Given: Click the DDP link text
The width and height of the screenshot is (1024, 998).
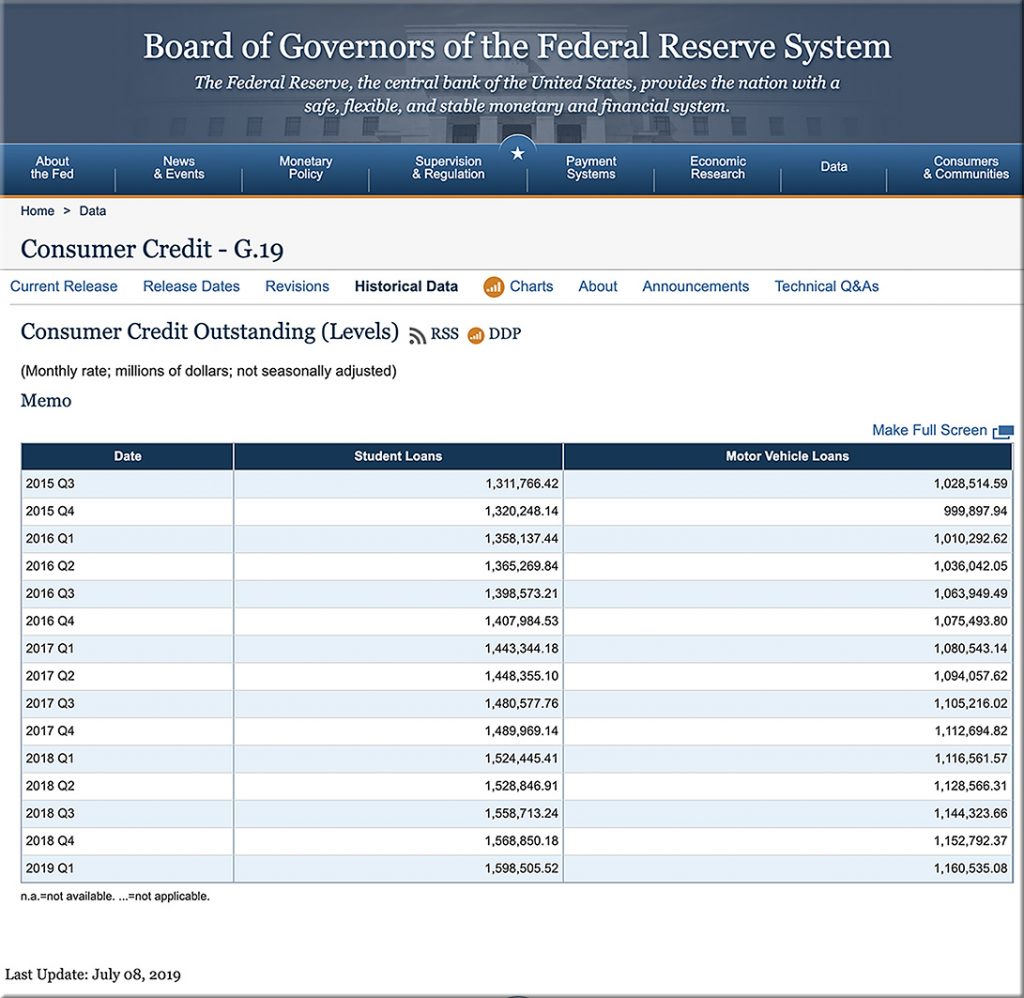Looking at the screenshot, I should click(x=505, y=334).
